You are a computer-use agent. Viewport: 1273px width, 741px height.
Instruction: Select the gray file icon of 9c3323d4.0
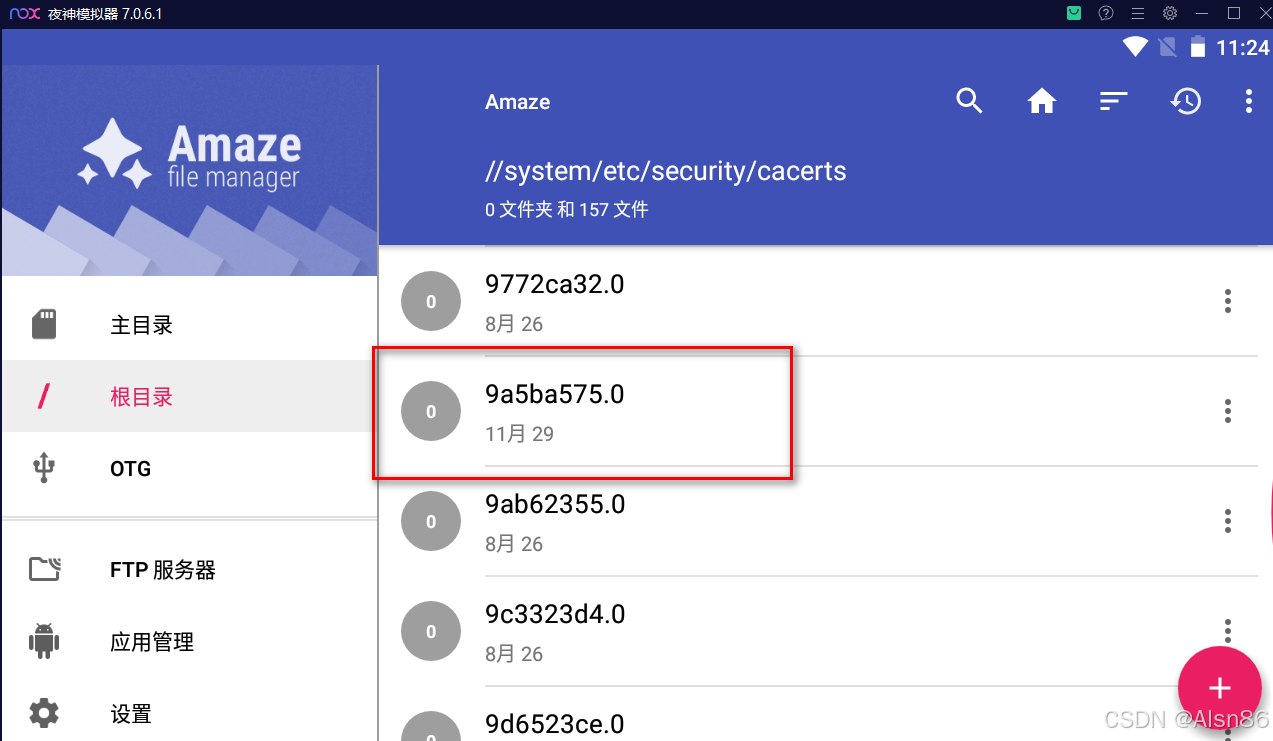[431, 631]
